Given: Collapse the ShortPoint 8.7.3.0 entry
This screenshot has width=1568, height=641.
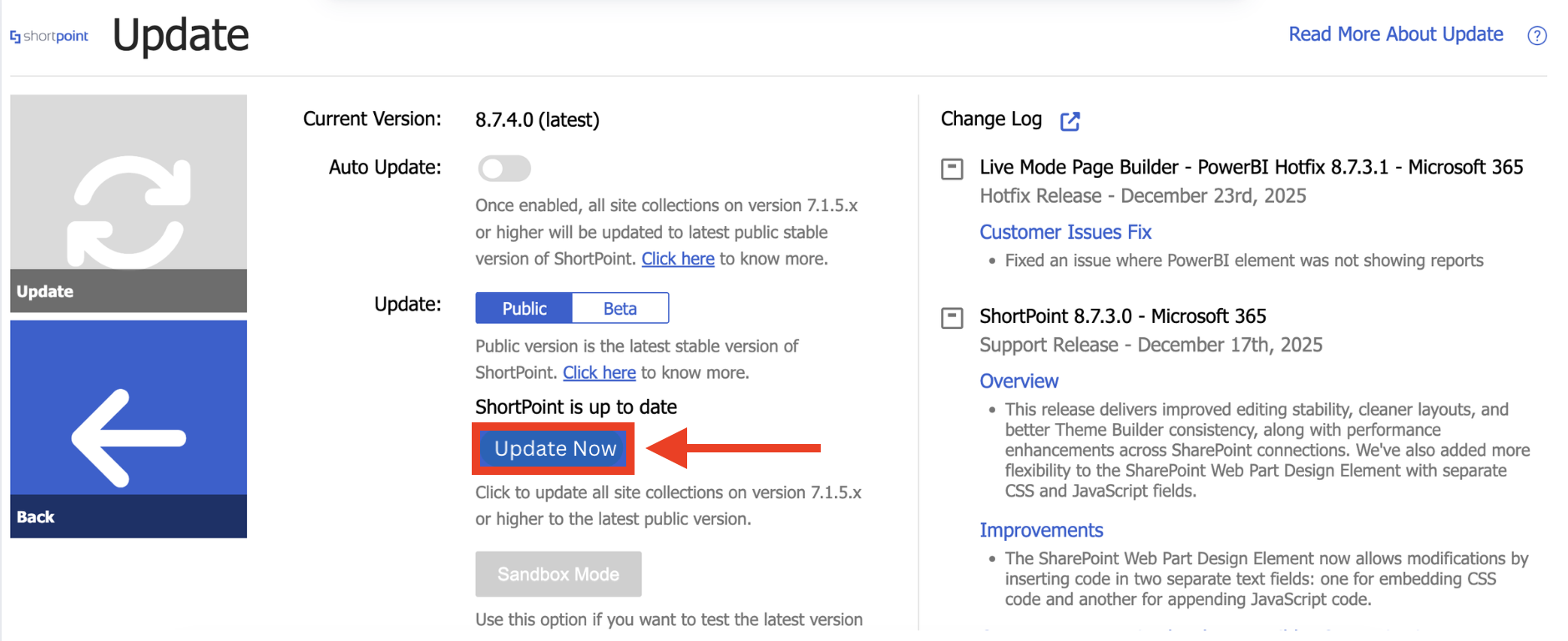Looking at the screenshot, I should click(952, 318).
